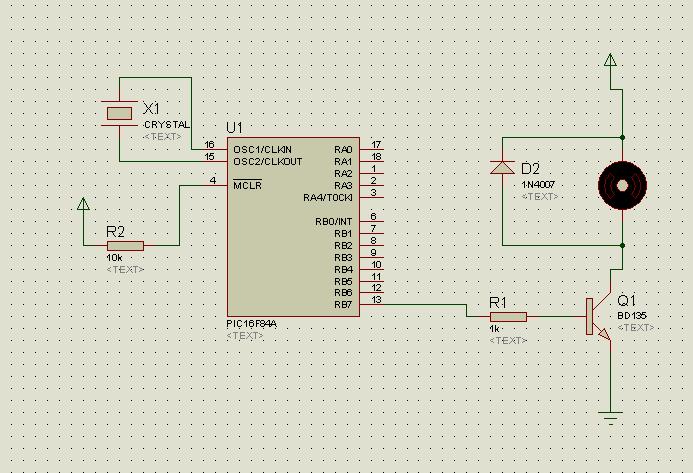The width and height of the screenshot is (693, 473).
Task: Click the RA4/T0CKI pin label
Action: (328, 197)
